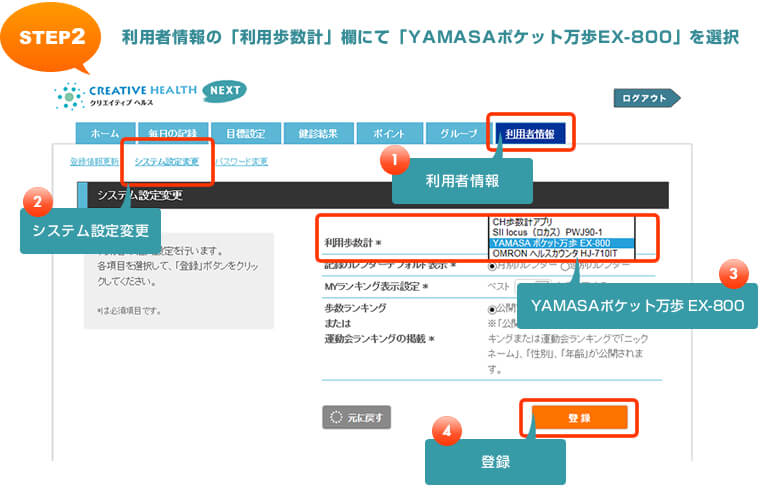Screen dimensions: 760x488
Task: Open the ホーム tab
Action: click(x=105, y=133)
